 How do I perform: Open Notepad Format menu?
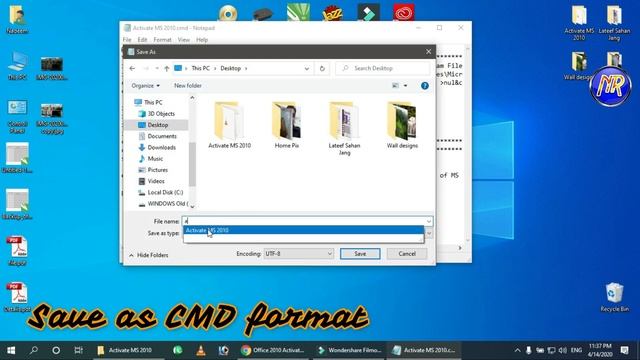pyautogui.click(x=162, y=40)
